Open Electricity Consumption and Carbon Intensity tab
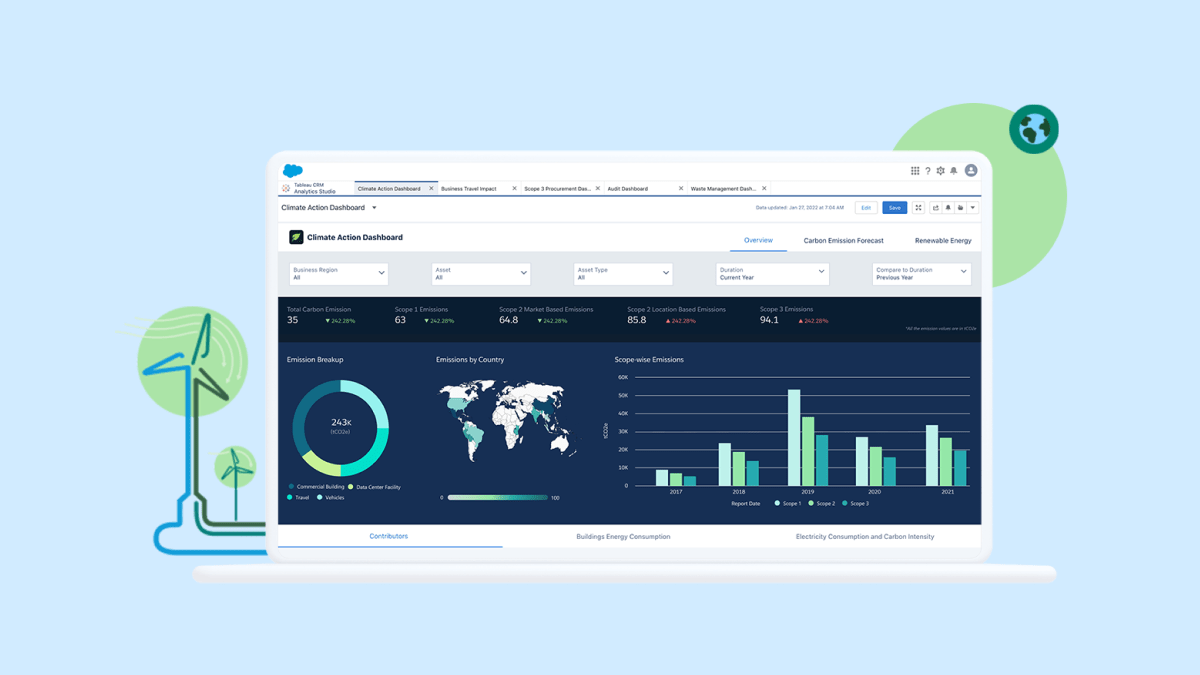 click(865, 536)
